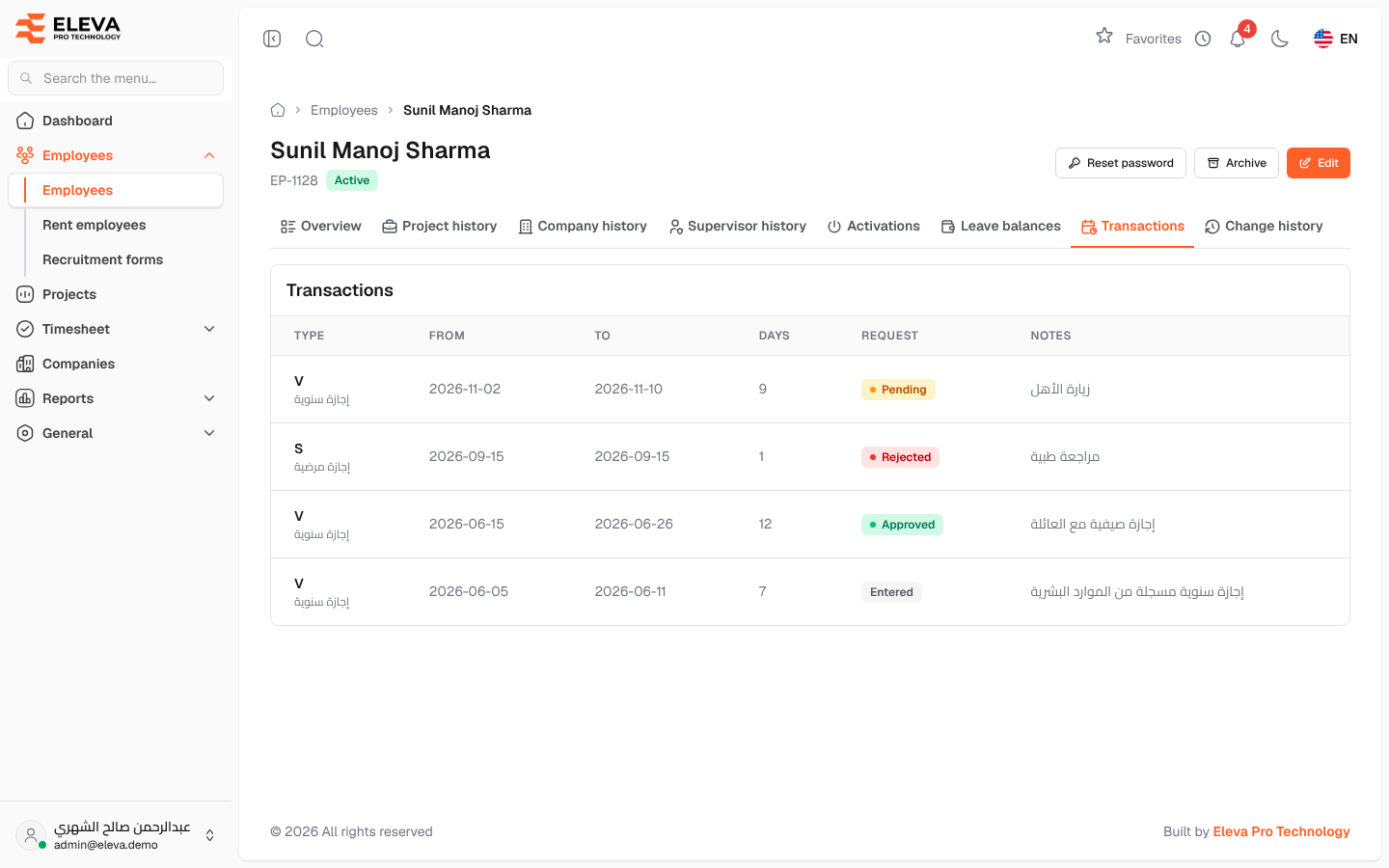
Task: Click the Entered request badge
Action: [x=891, y=592]
